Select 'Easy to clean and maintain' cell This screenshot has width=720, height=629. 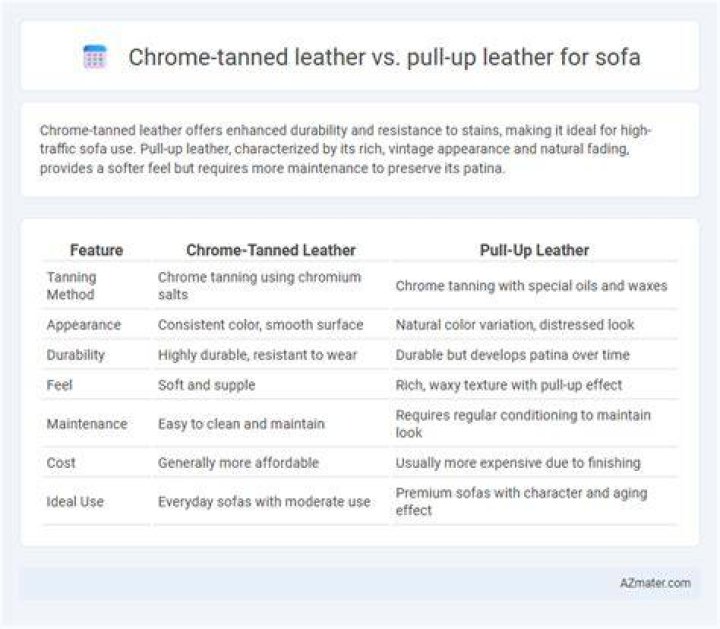(x=241, y=423)
